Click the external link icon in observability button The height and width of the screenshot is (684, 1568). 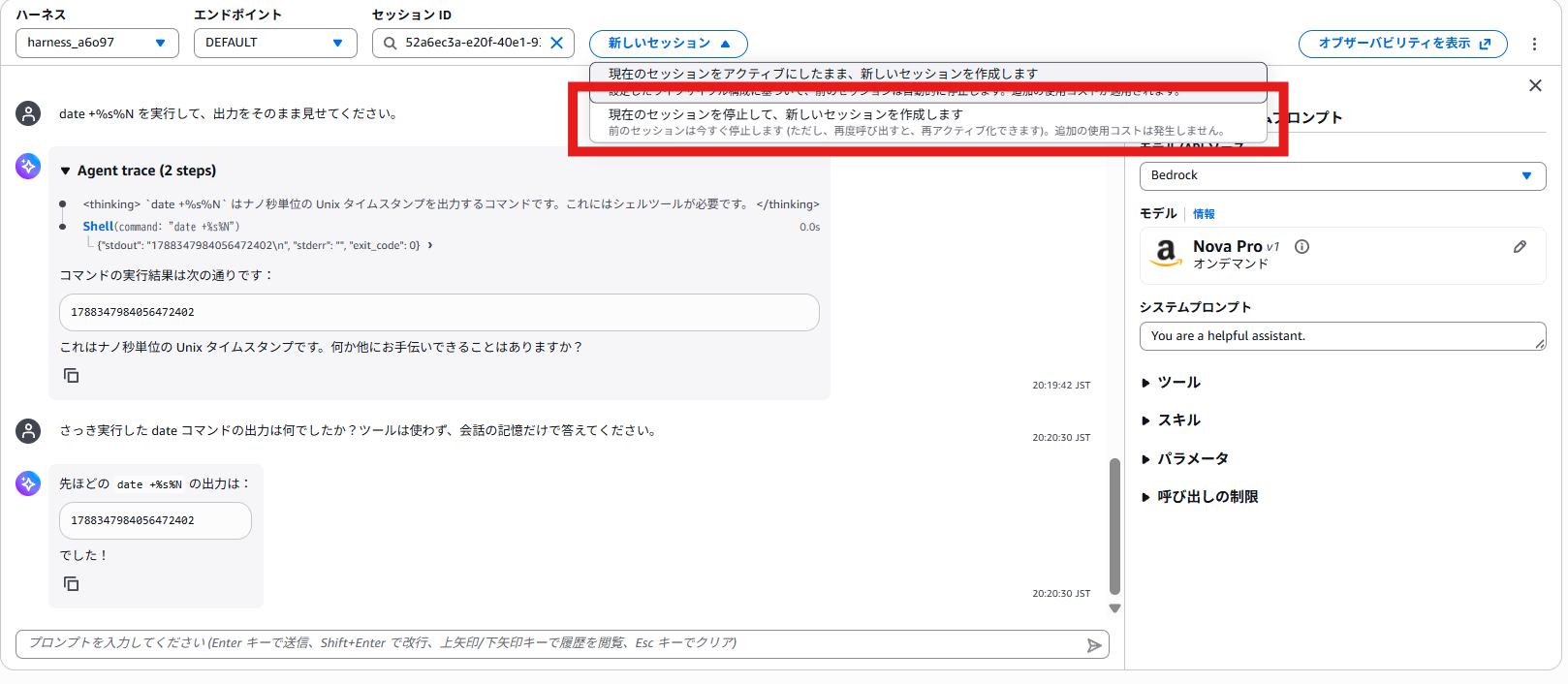(1485, 44)
